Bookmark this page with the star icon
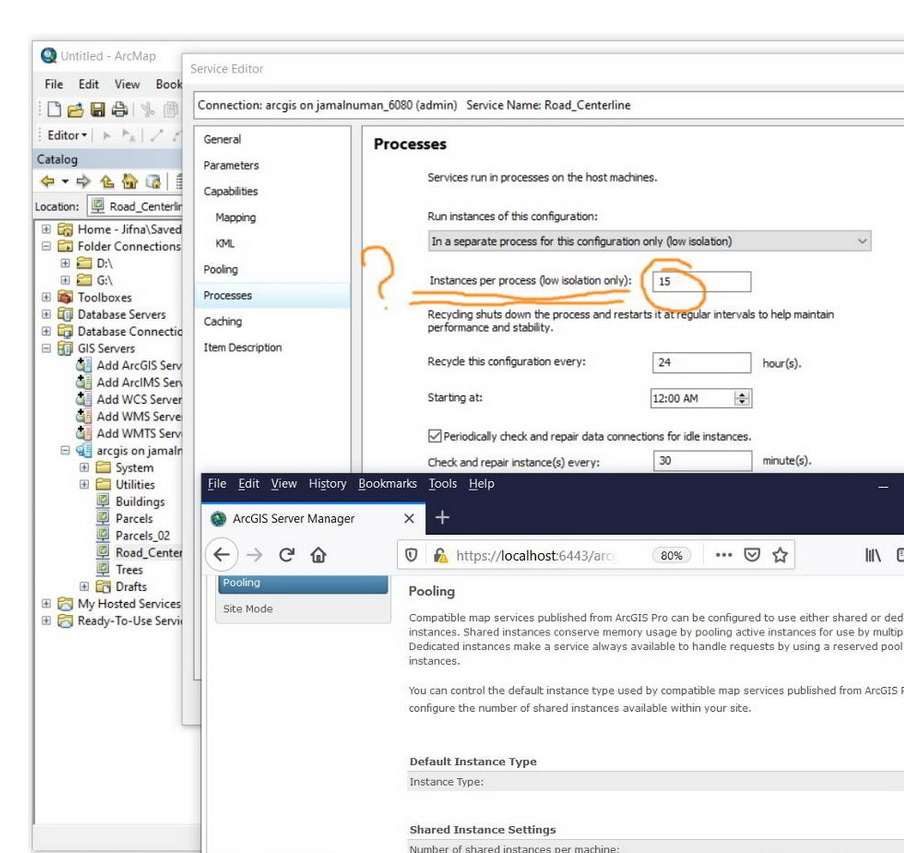 [780, 555]
